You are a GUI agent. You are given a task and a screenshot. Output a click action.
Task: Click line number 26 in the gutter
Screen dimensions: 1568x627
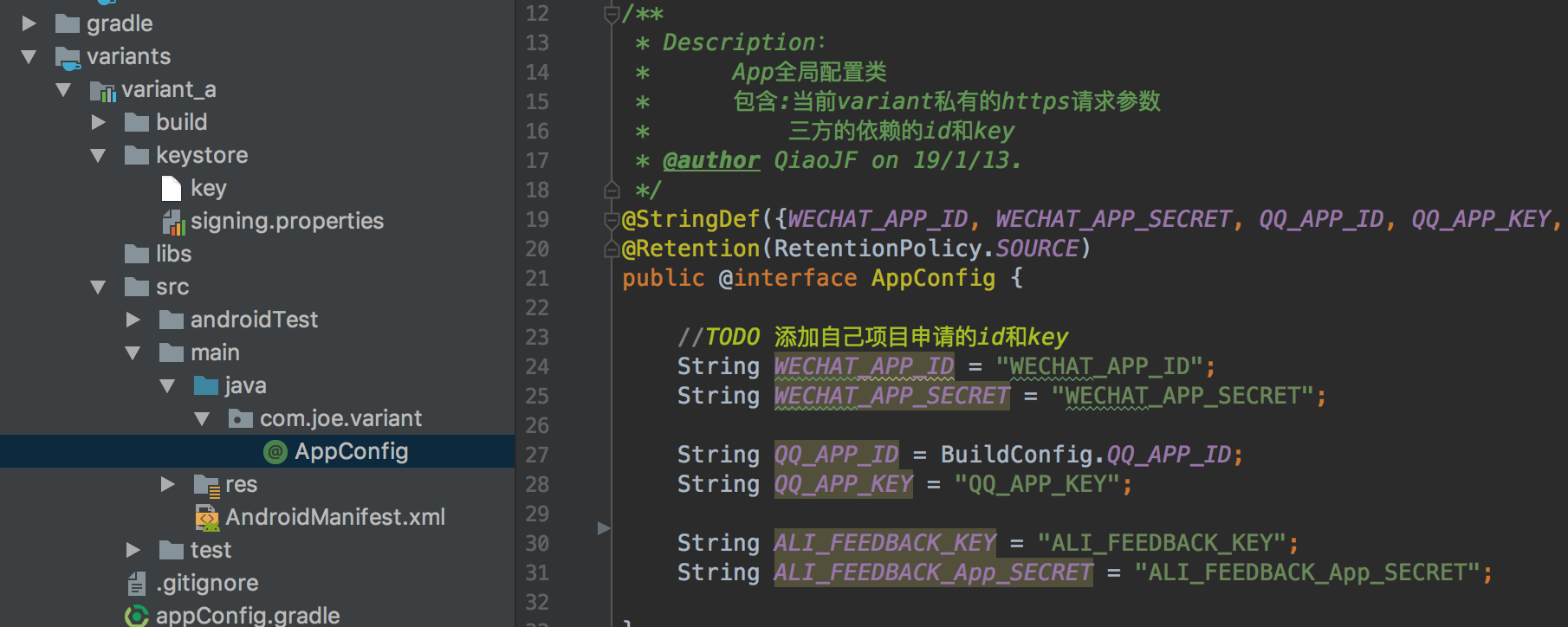coord(537,426)
